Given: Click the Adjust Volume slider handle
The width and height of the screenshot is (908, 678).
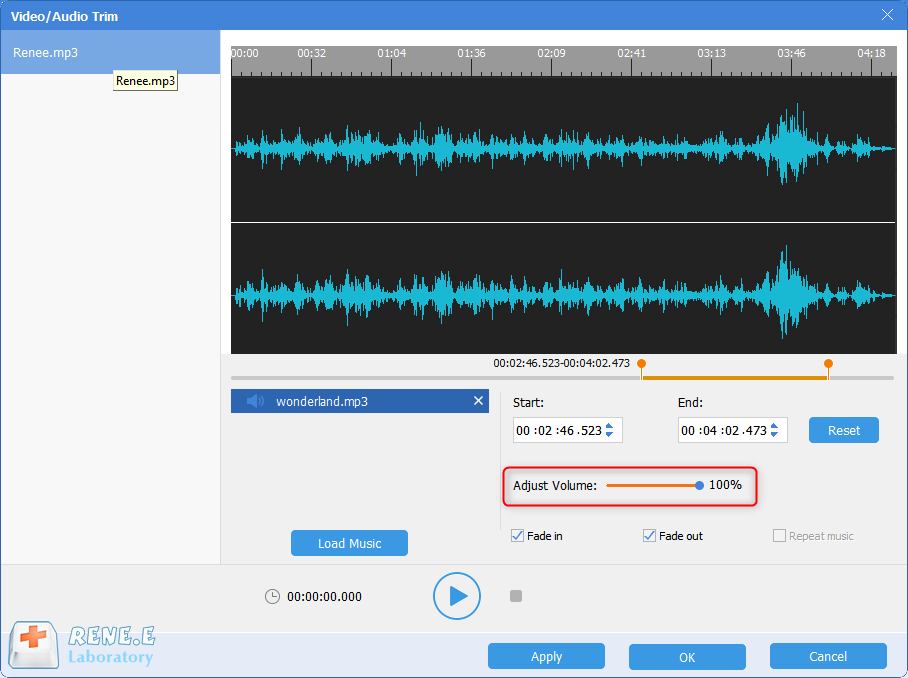Looking at the screenshot, I should coord(700,485).
